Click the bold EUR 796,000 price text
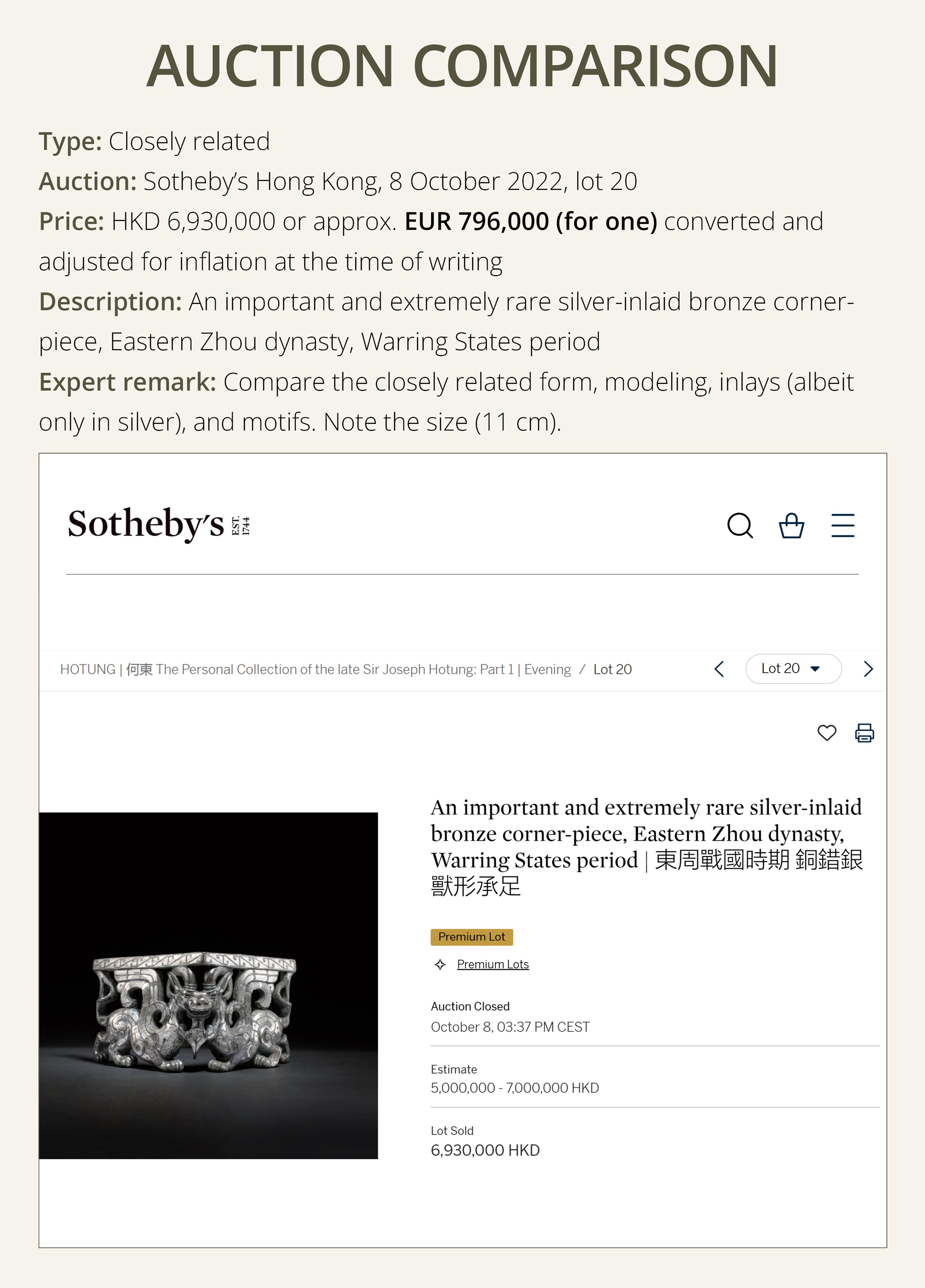 tap(531, 222)
